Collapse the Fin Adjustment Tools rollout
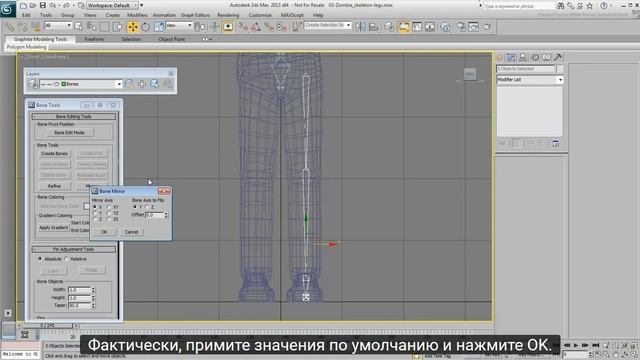Image resolution: width=640 pixels, height=360 pixels. pos(74,249)
